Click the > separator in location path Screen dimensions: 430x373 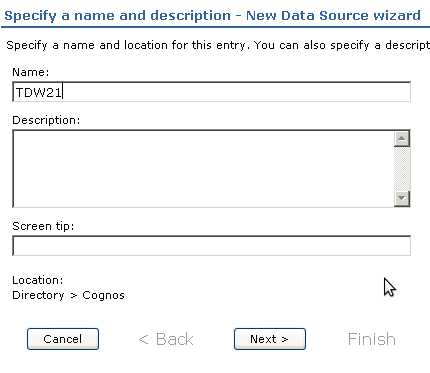[x=74, y=295]
